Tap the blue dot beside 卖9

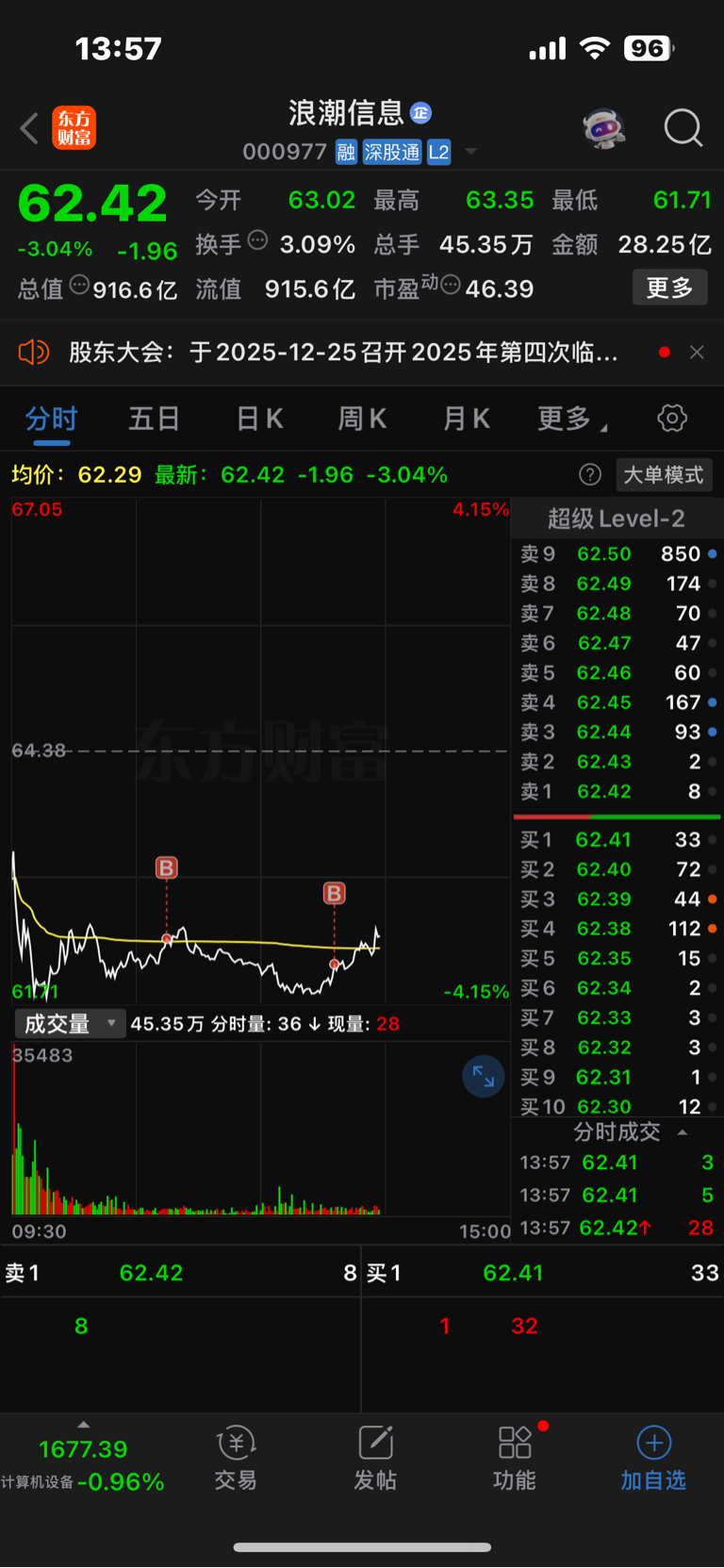tap(712, 553)
